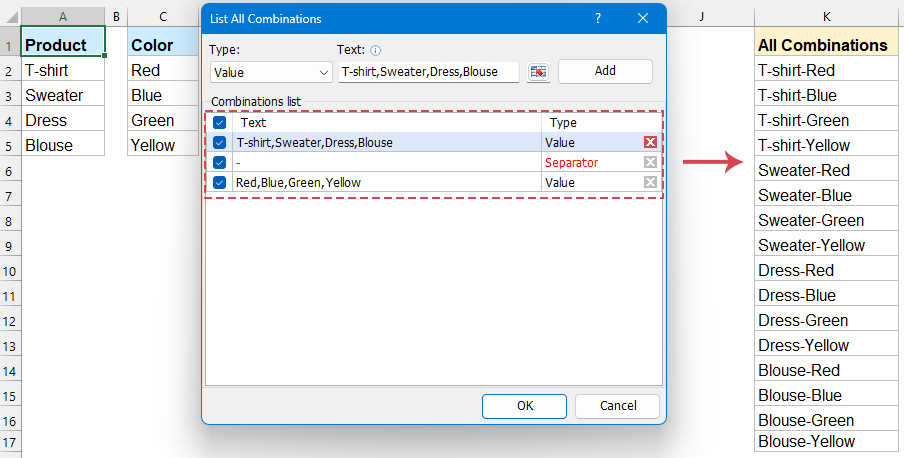Click the range selector icon beside Text field
This screenshot has height=458, width=904.
tap(538, 72)
